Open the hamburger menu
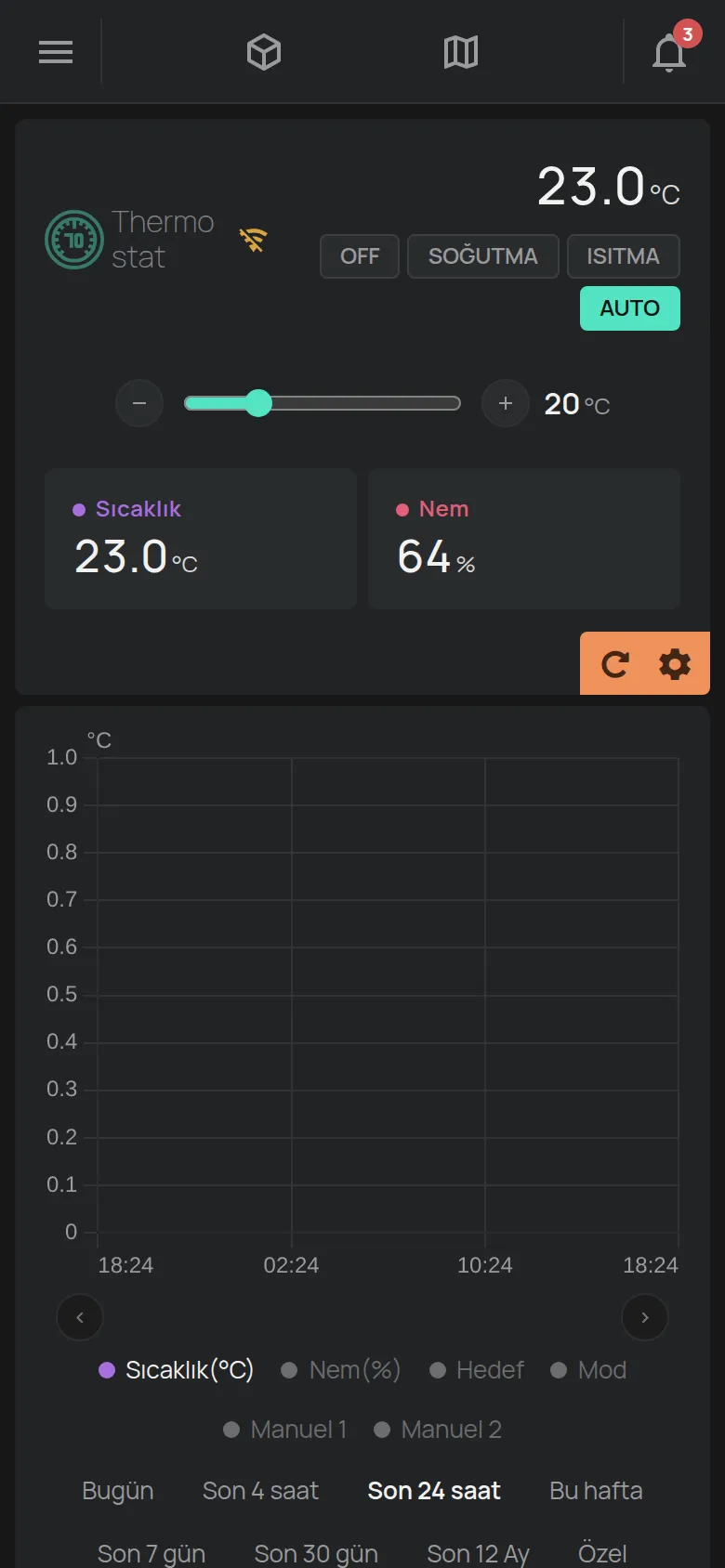This screenshot has height=1568, width=725. 56,52
